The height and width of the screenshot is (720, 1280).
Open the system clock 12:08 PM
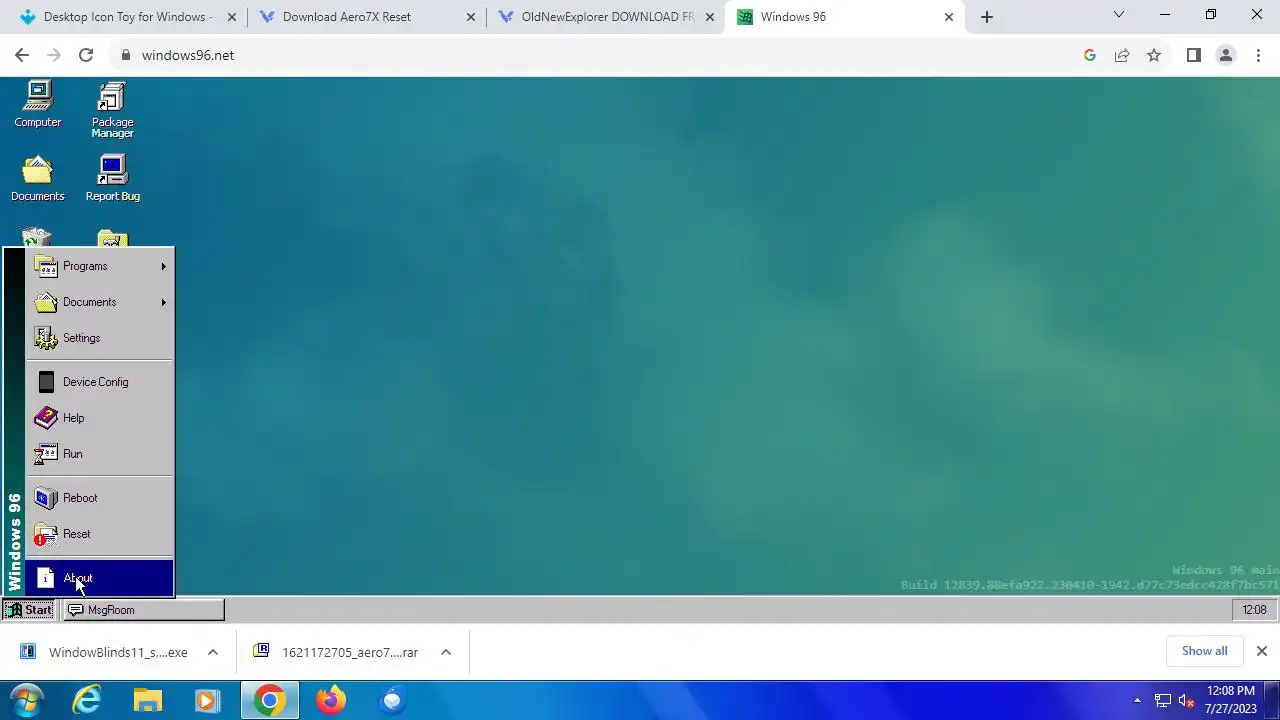tap(1231, 700)
